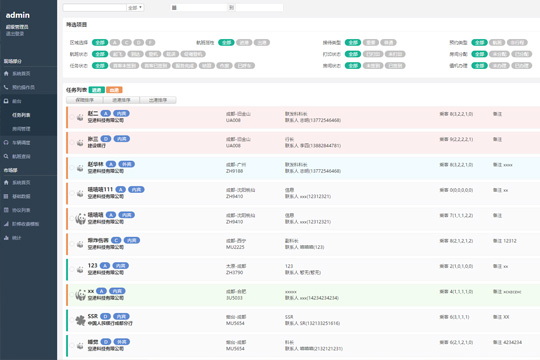Viewport: 540px width, 360px height.
Task: Click the blue D badge beside SSR
Action: pyautogui.click(x=106, y=316)
